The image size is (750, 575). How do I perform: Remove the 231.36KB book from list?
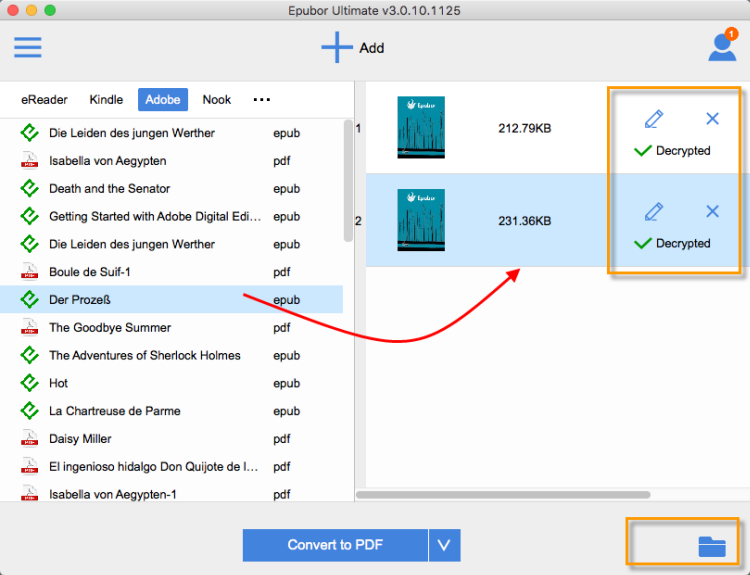tap(712, 211)
